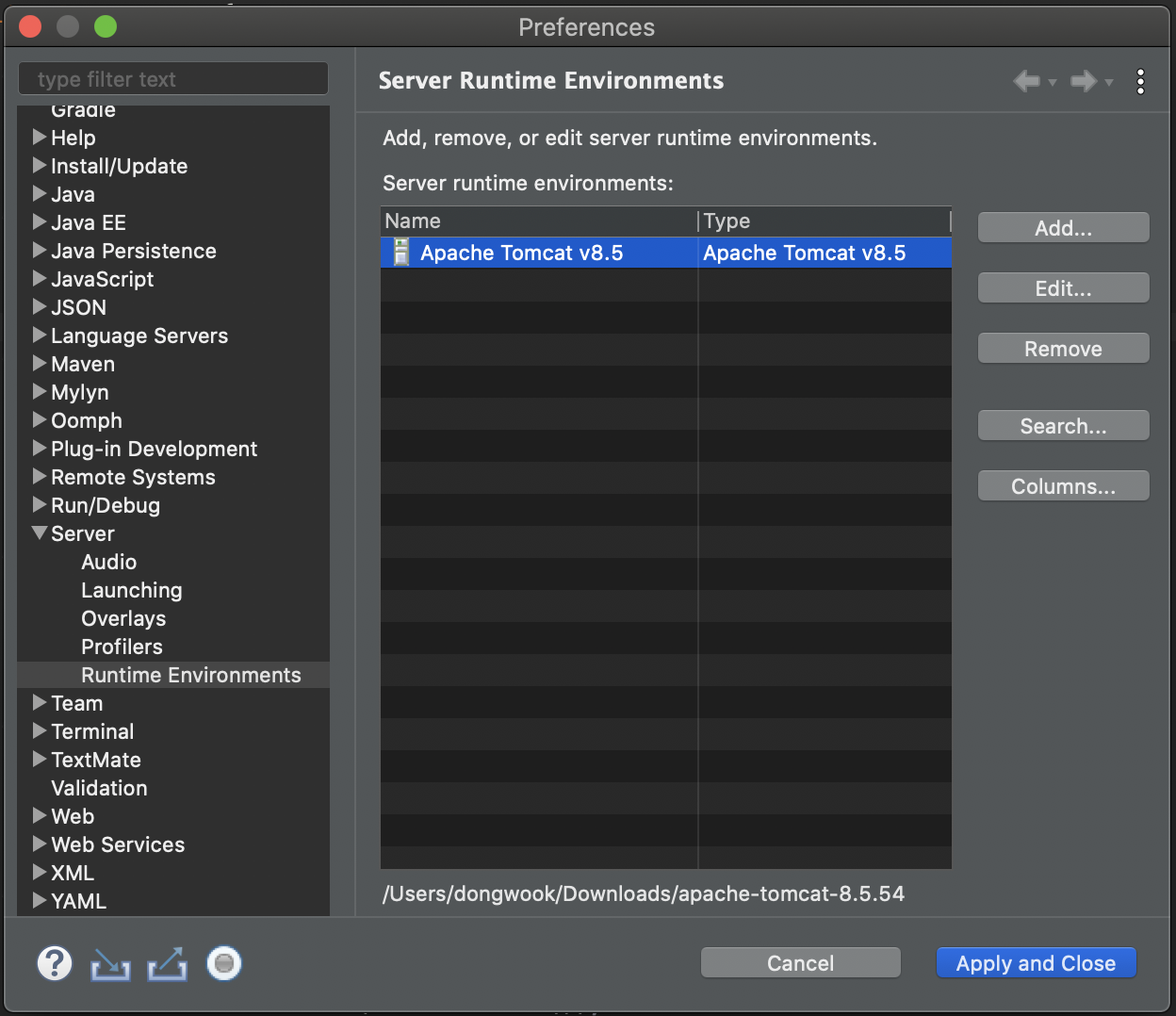Image resolution: width=1176 pixels, height=1016 pixels.
Task: Select the Remote Systems tree item
Action: pyautogui.click(x=133, y=477)
